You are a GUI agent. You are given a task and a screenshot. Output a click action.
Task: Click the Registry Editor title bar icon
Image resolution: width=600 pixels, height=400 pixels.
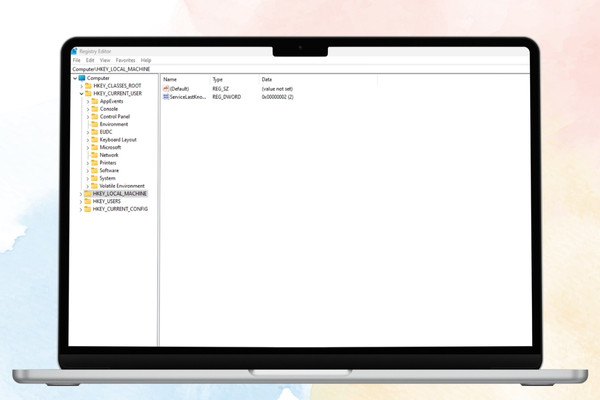click(x=75, y=51)
